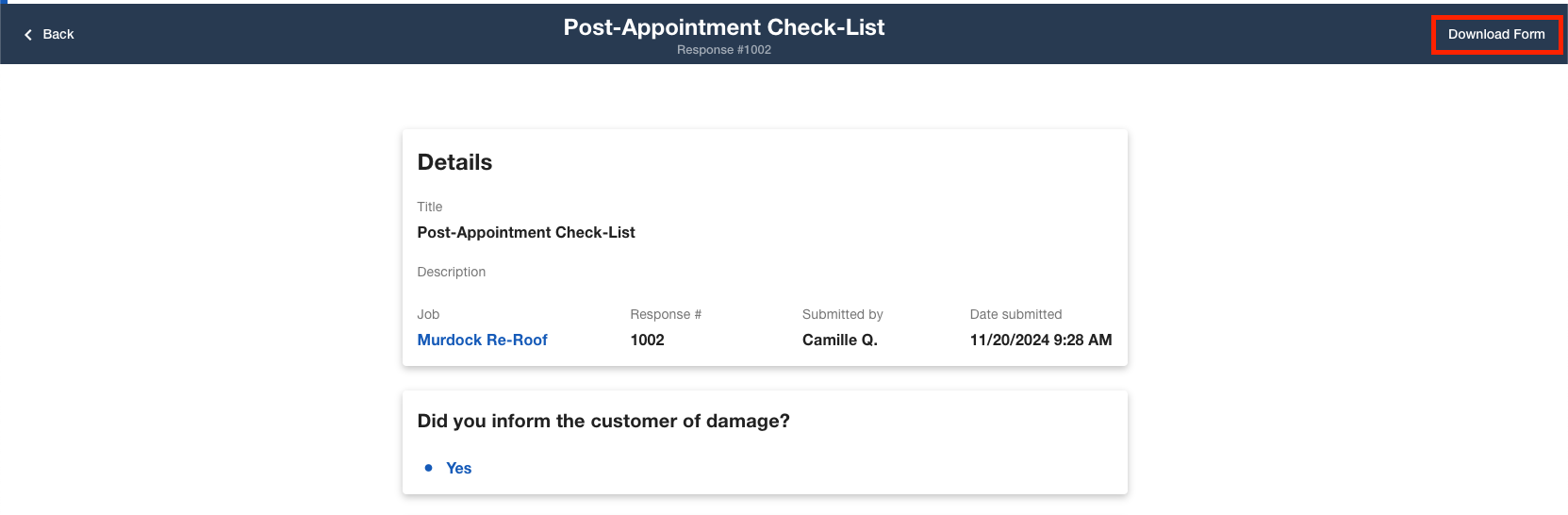Click the Response # field label
1568x515 pixels.
666,314
